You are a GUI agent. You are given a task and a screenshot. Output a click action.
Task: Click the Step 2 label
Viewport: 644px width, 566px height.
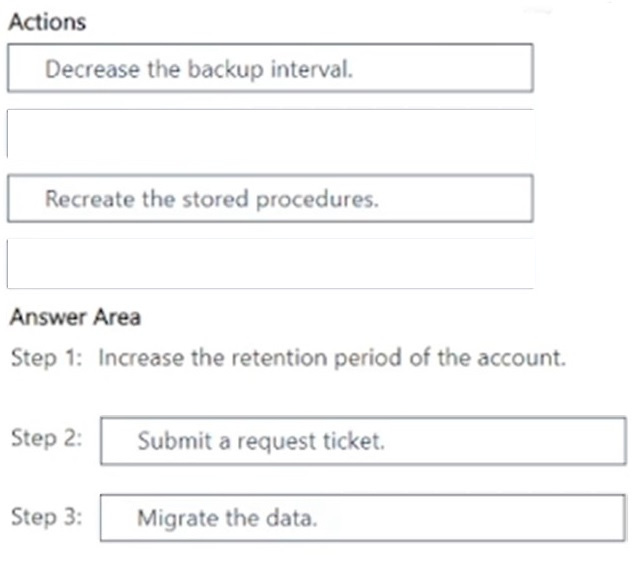46,438
